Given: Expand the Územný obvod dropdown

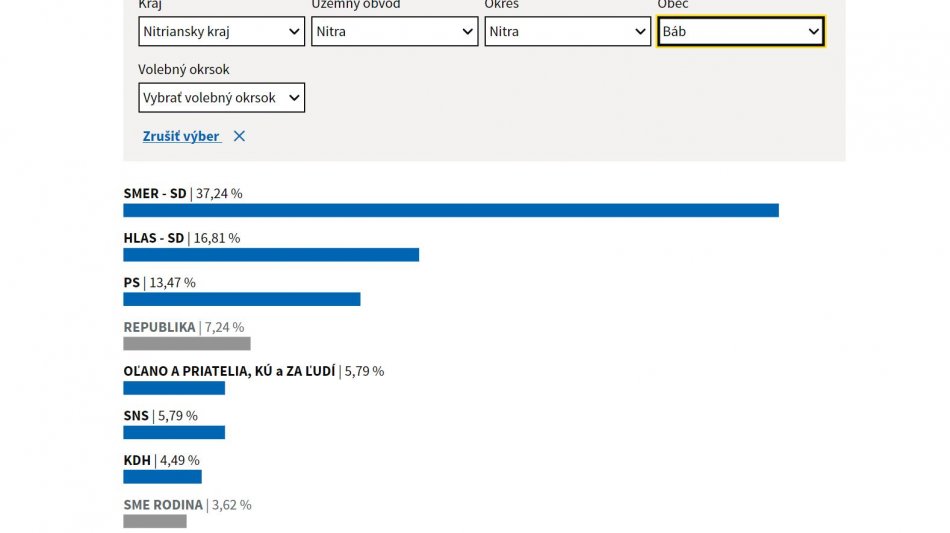Looking at the screenshot, I should click(394, 31).
